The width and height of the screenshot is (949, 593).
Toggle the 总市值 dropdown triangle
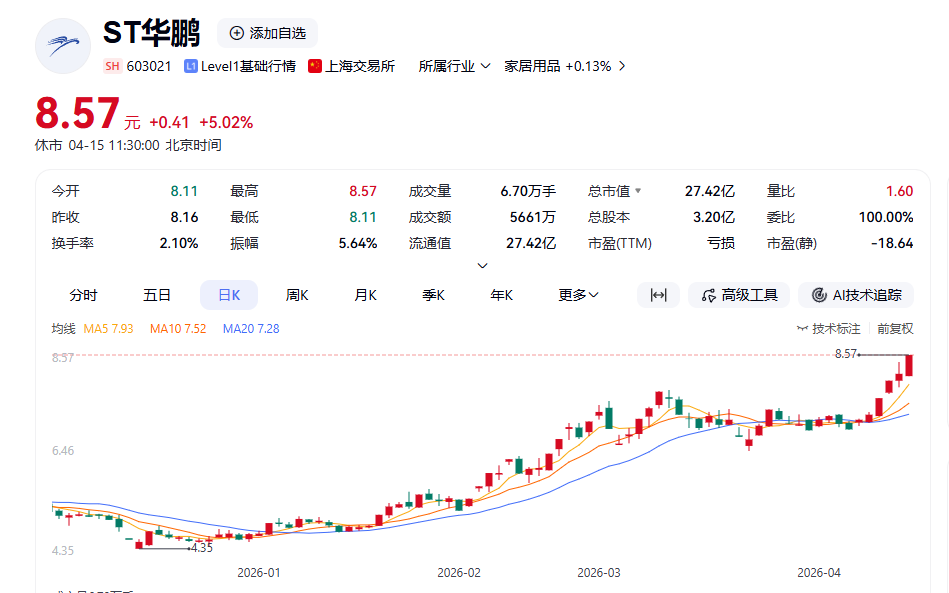click(x=638, y=191)
